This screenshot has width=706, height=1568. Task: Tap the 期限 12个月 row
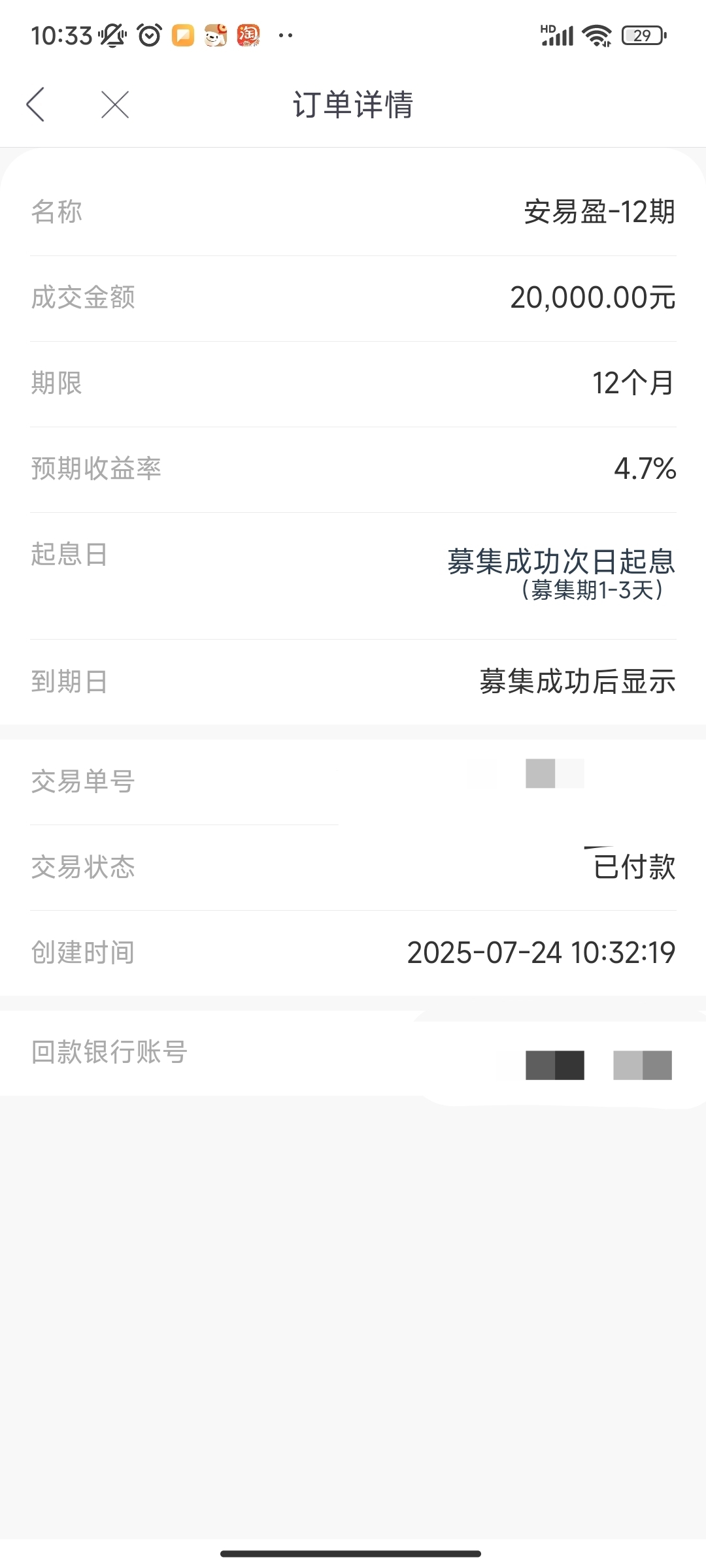point(353,384)
